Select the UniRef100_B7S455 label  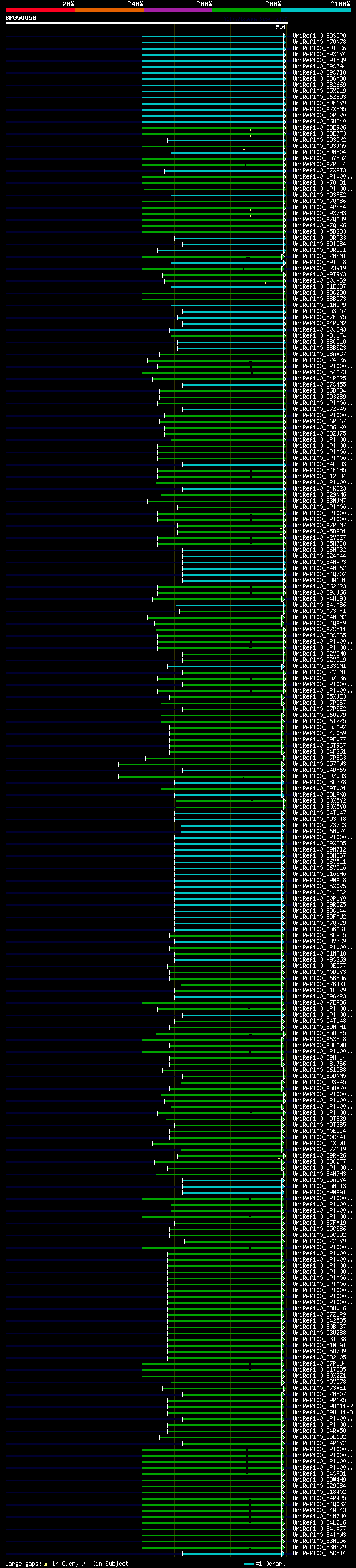pyautogui.click(x=319, y=385)
